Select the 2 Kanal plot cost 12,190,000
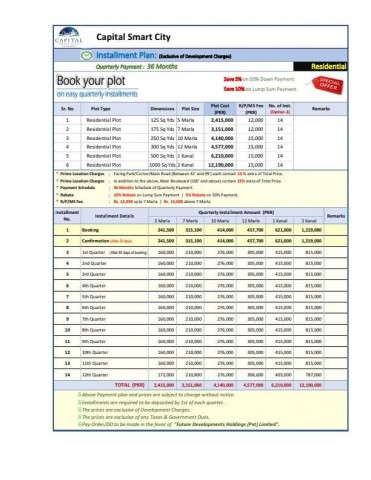This screenshot has width=371, height=480. coord(221,165)
